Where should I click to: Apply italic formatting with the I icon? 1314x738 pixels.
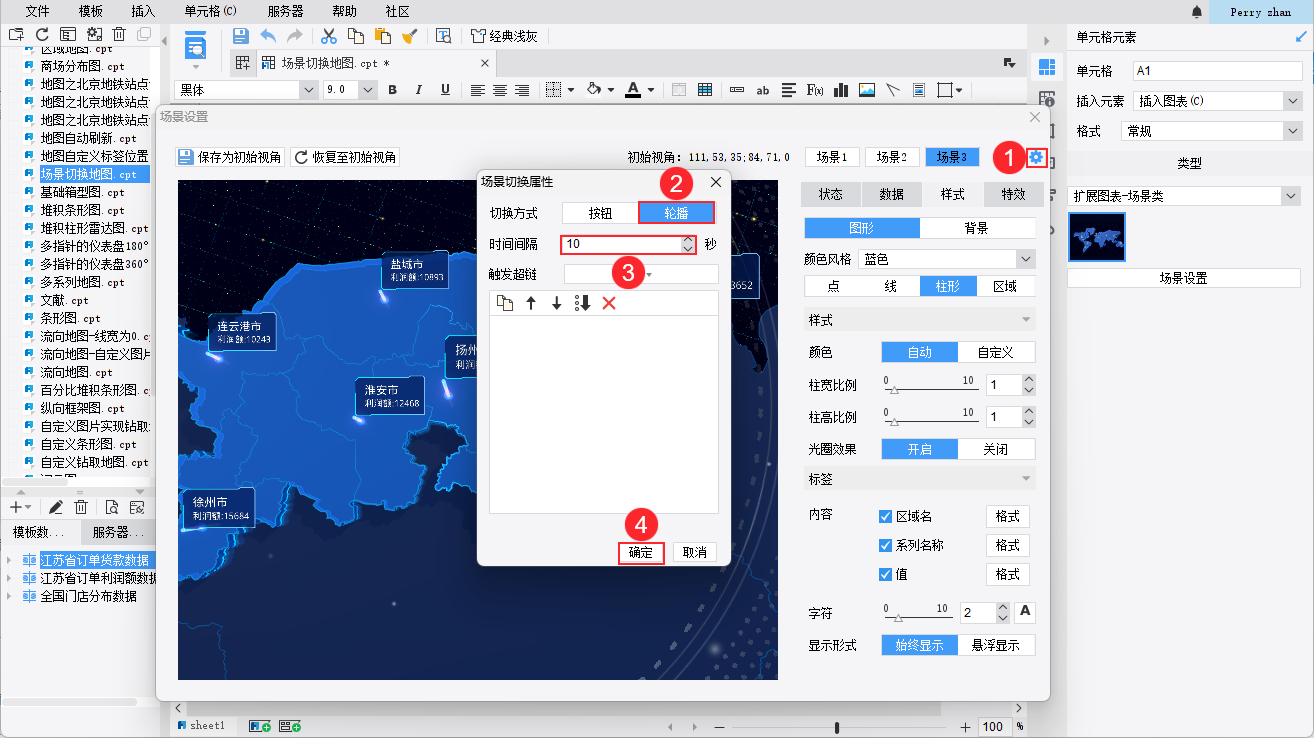pos(419,90)
